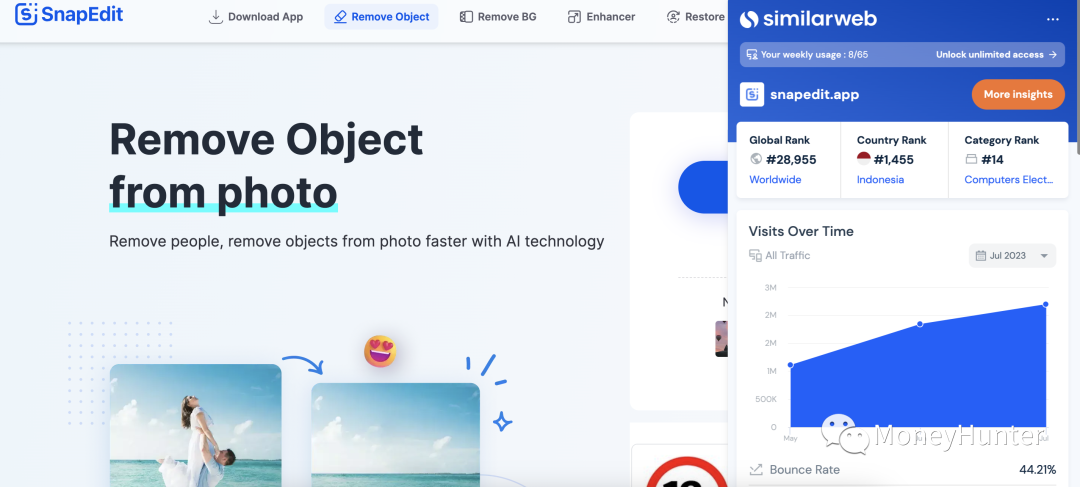Click the couple beach photo thumbnail
Screen dimensions: 1080x487
(x=196, y=425)
